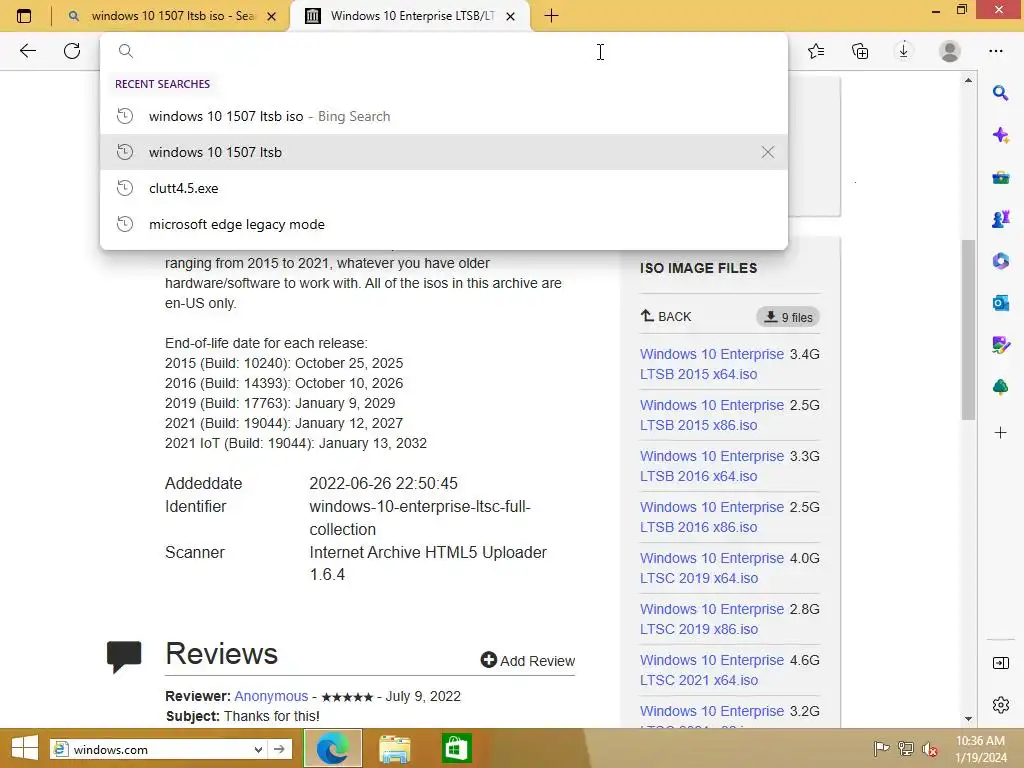Open File Explorer from the taskbar
Viewport: 1024px width, 768px height.
click(394, 748)
